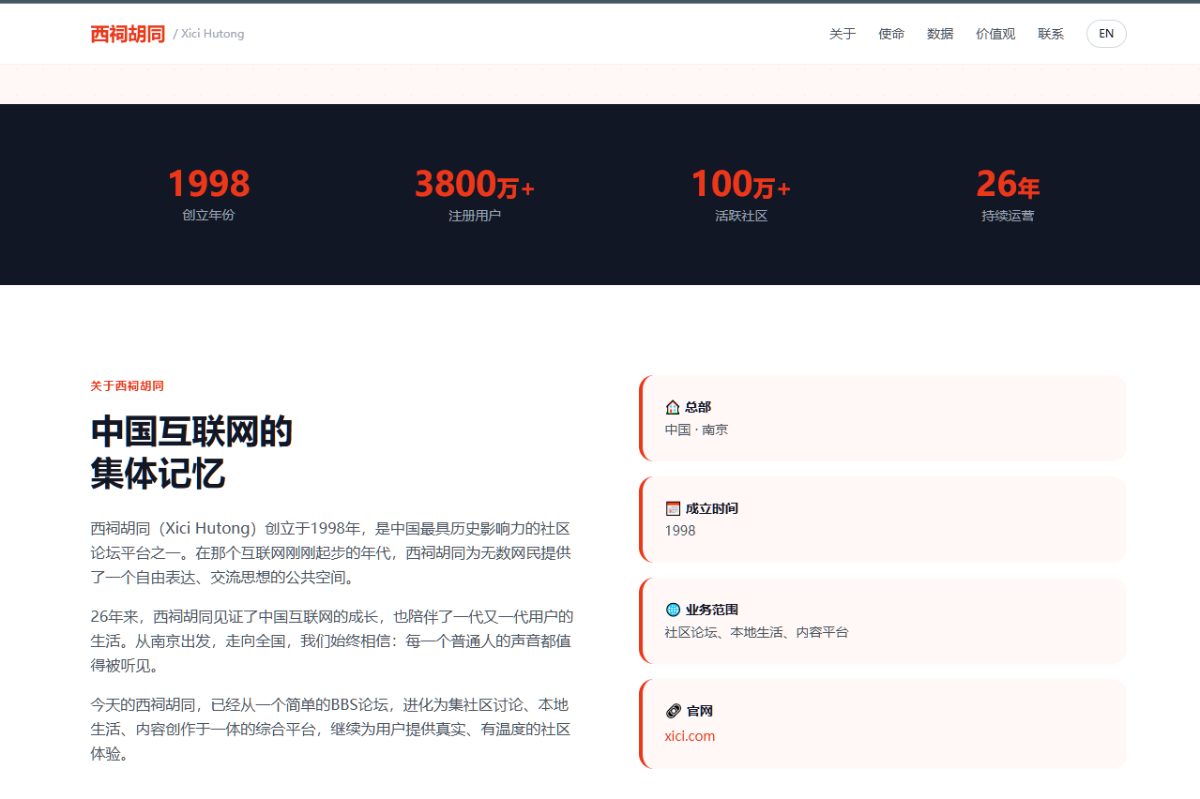This screenshot has height=799, width=1200.
Task: Switch language with the EN button
Action: pos(1106,34)
